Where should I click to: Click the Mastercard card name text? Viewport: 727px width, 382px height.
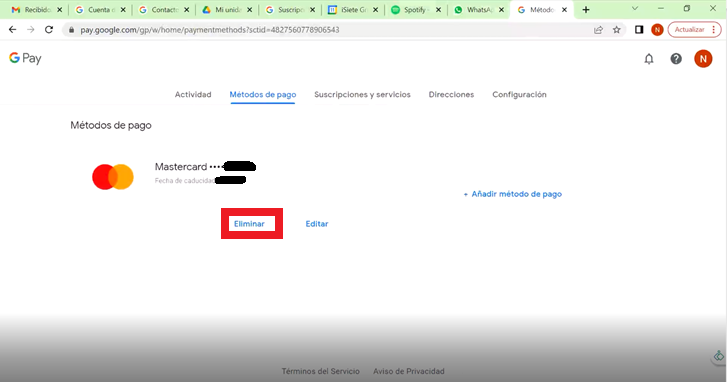181,167
